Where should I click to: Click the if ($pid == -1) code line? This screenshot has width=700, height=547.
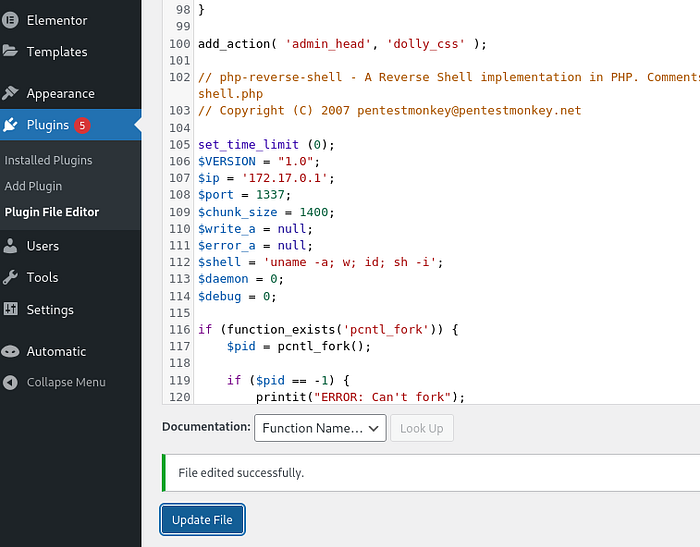tap(288, 380)
